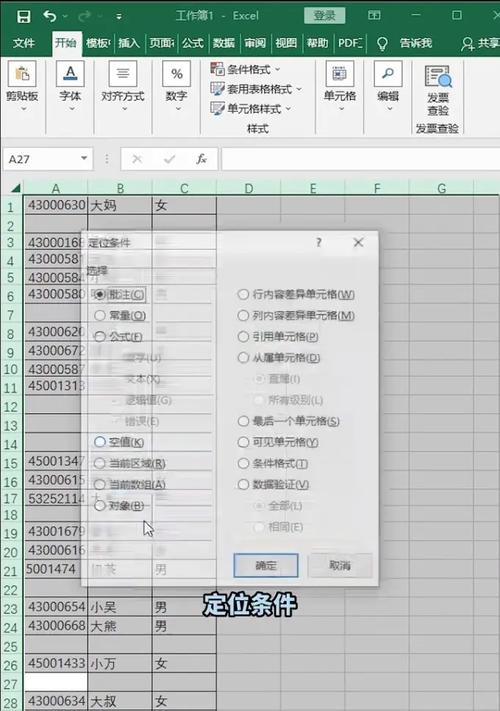
Task: Switch to the 审阅 ribbon tab
Action: [255, 43]
